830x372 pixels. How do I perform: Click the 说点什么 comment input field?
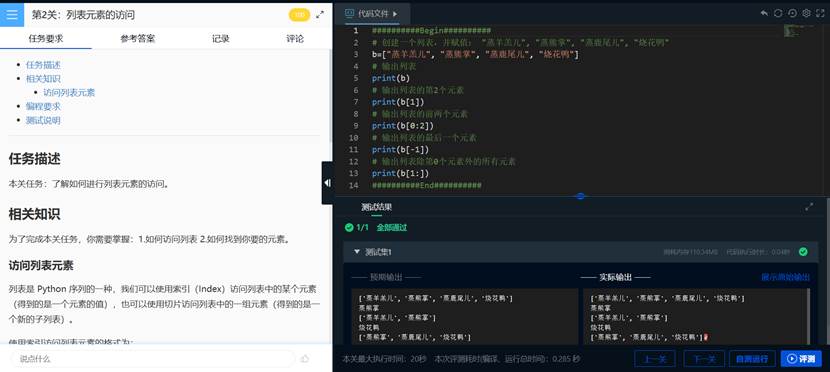tap(152, 359)
